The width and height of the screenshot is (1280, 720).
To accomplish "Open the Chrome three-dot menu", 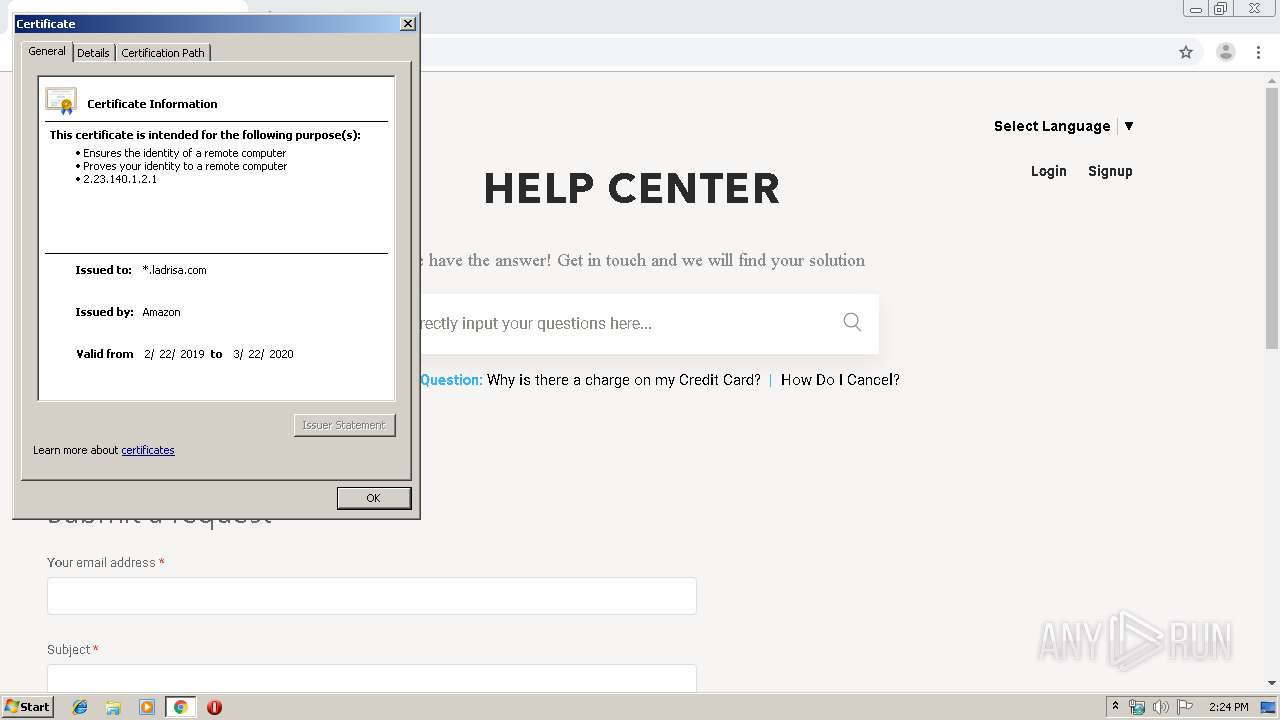I will point(1259,52).
